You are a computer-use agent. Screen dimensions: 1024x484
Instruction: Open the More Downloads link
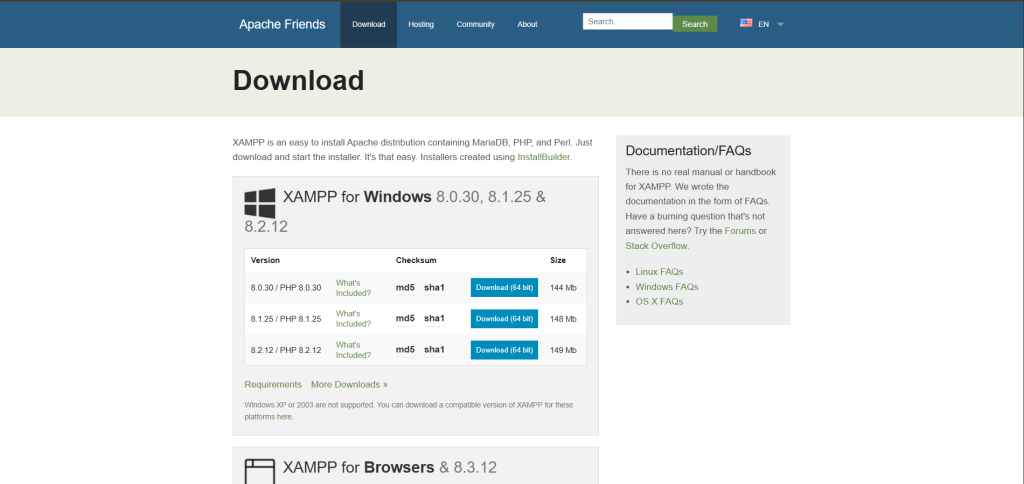(349, 385)
